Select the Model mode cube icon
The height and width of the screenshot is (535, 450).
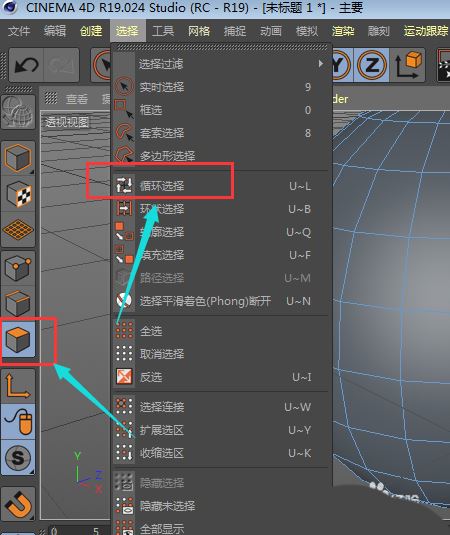tap(18, 158)
